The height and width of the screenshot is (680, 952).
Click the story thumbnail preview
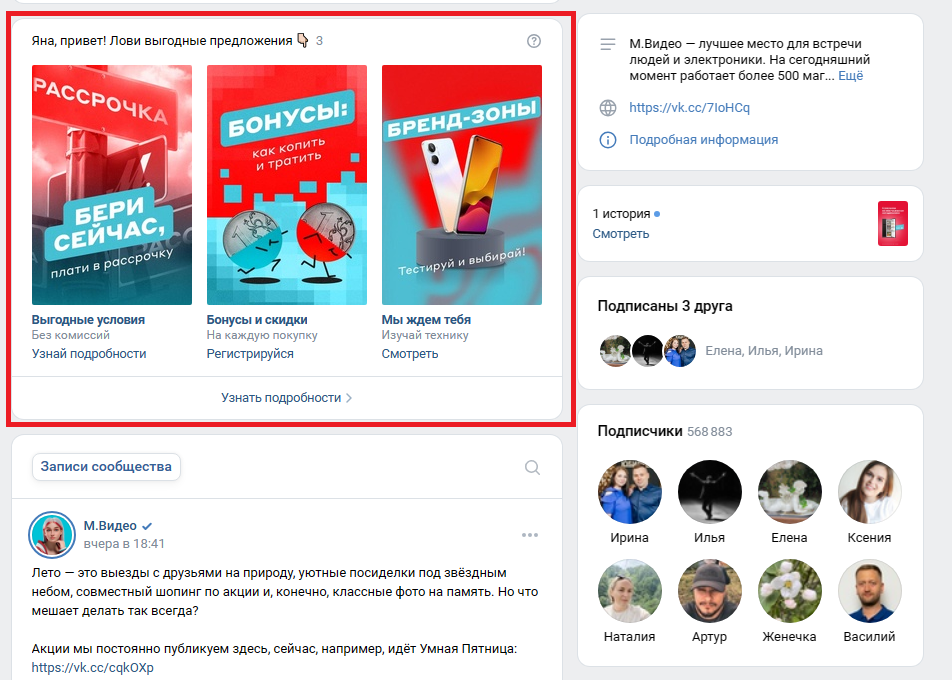click(x=892, y=223)
